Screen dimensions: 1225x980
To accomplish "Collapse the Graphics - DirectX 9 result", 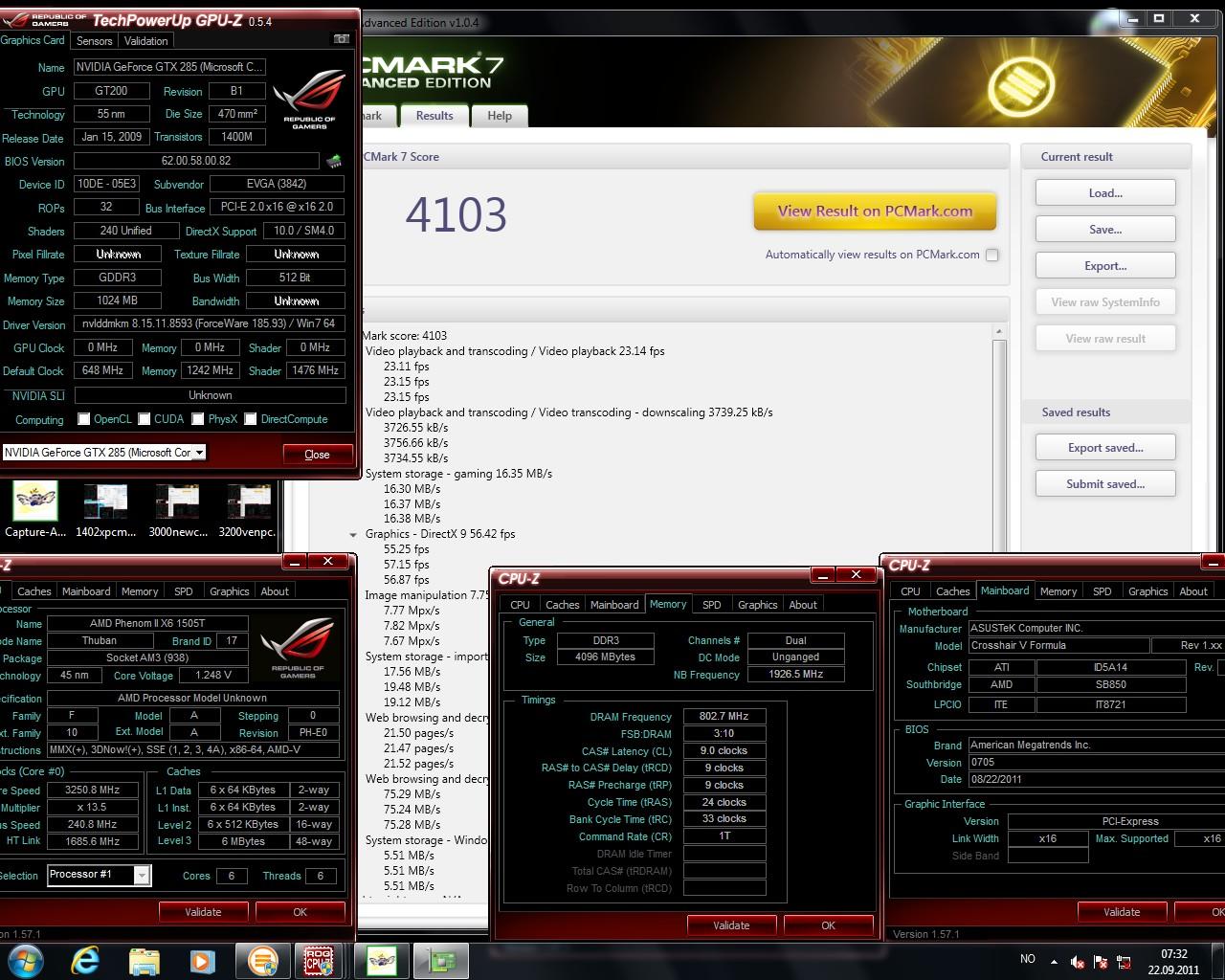I will [353, 534].
